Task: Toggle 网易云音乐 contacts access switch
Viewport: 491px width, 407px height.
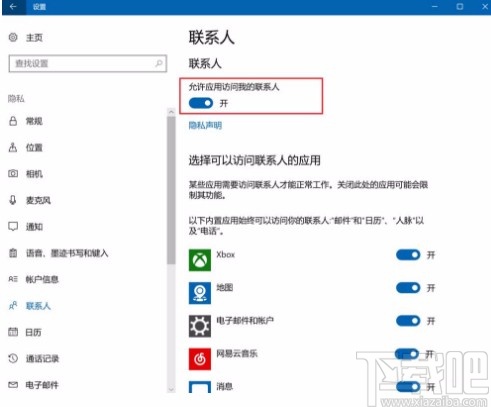Action: click(x=407, y=354)
